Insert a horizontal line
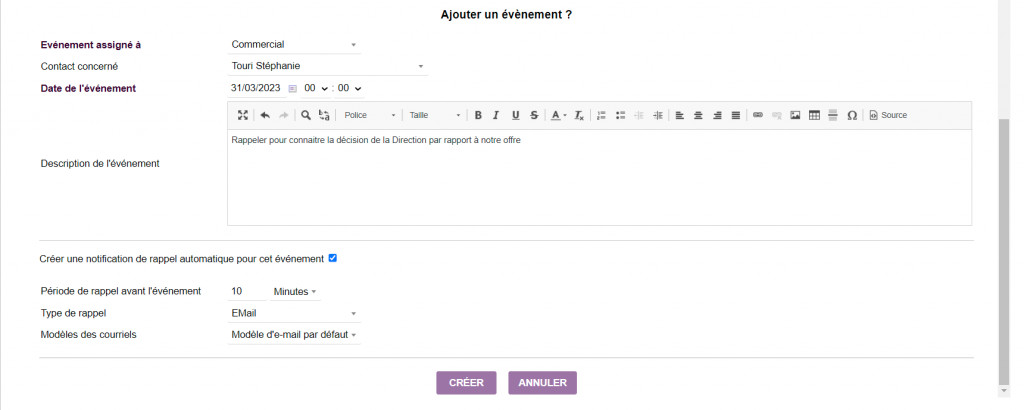1024x410 pixels. point(833,115)
